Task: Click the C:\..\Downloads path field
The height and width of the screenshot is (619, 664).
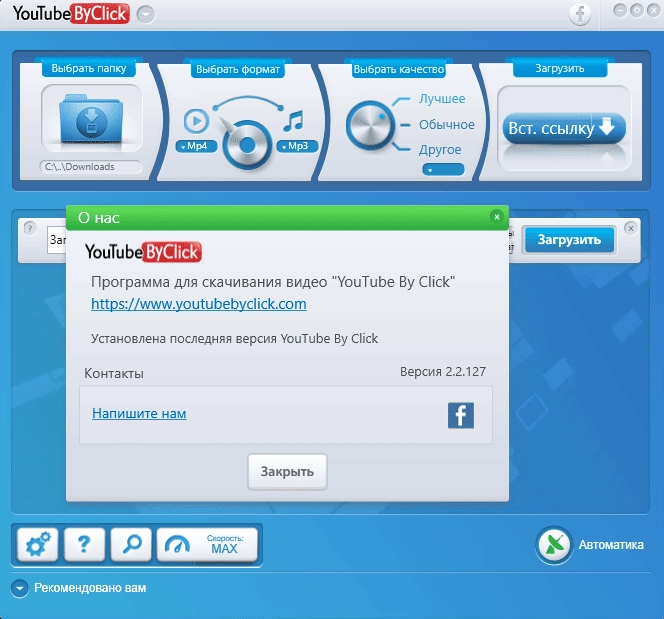Action: [91, 167]
